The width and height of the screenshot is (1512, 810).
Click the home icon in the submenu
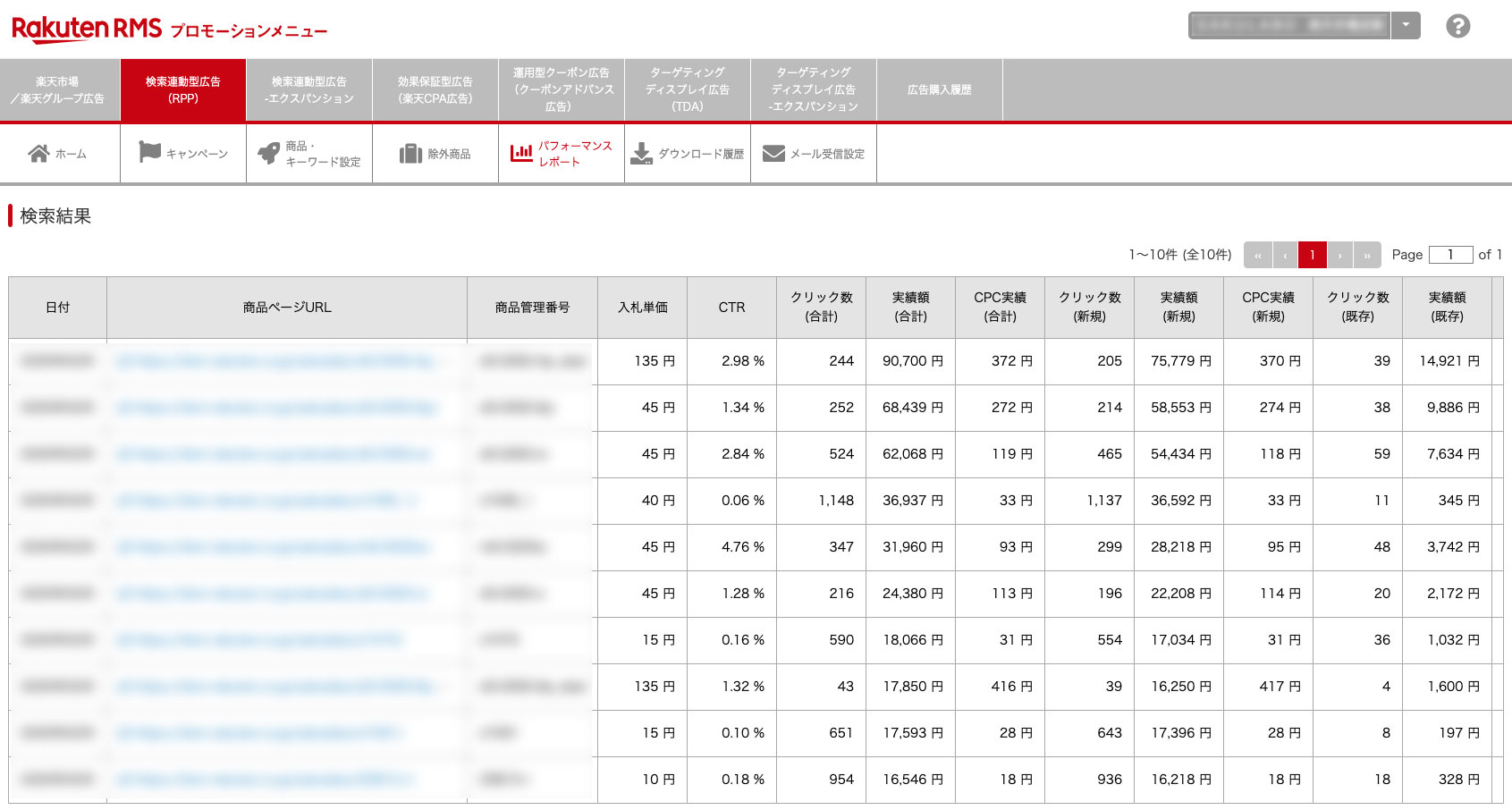point(38,154)
